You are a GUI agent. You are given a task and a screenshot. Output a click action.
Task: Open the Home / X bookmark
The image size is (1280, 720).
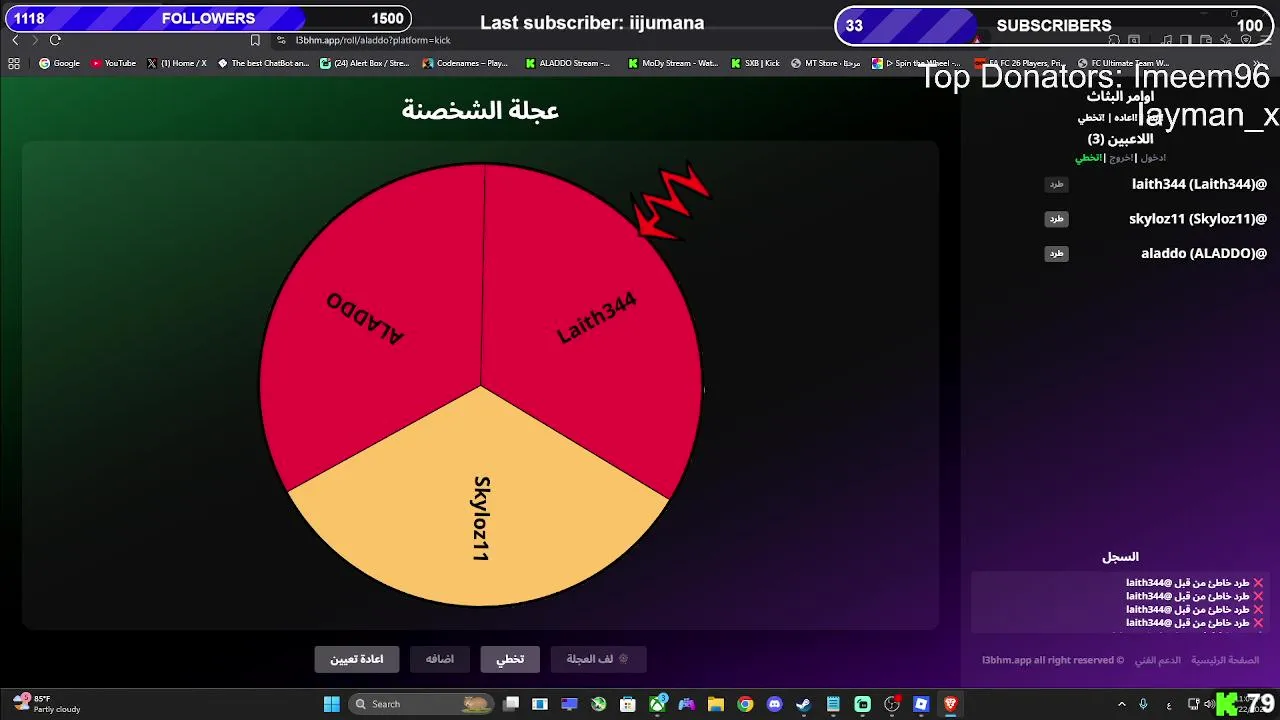point(176,63)
